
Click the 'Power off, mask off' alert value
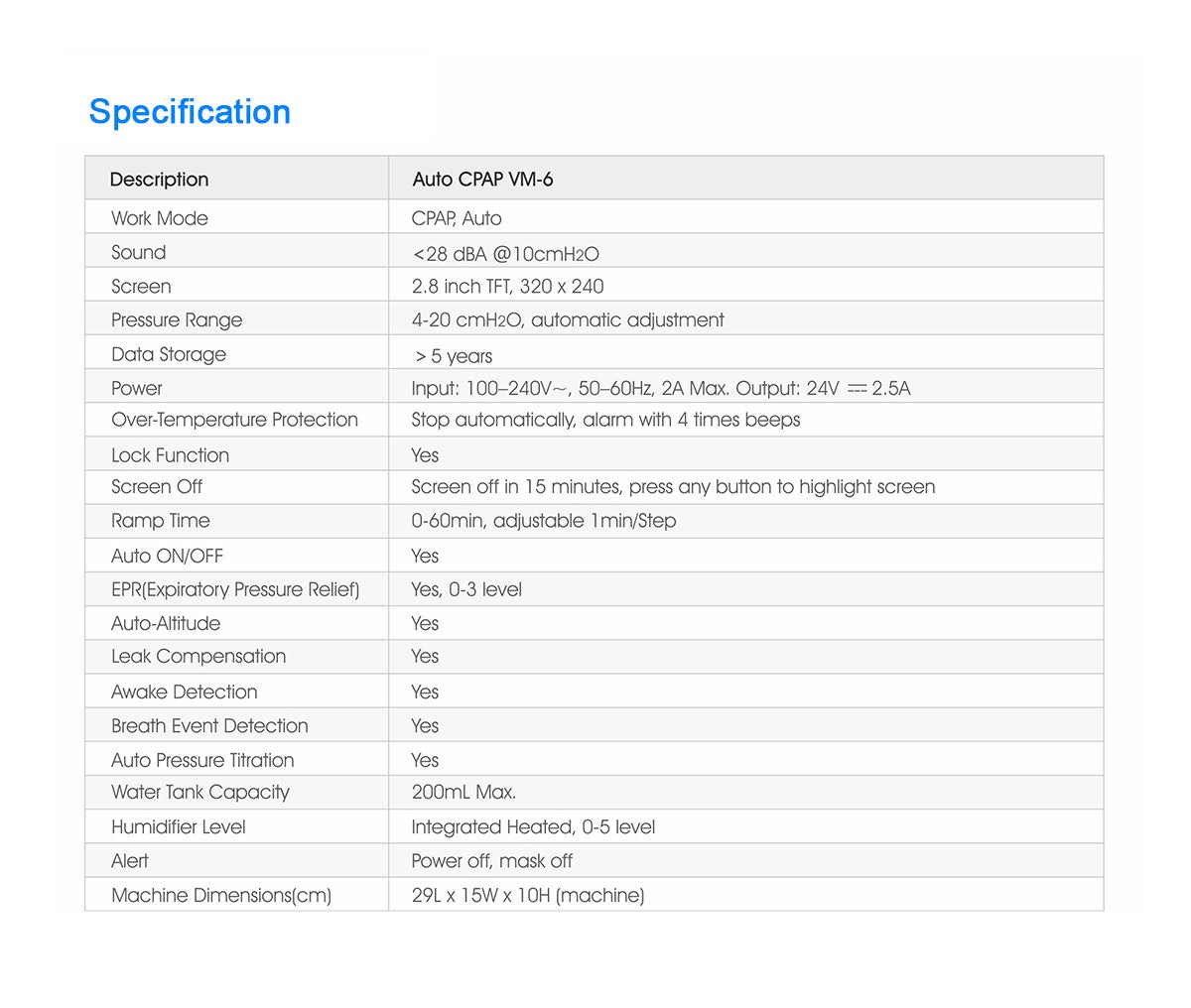coord(491,861)
